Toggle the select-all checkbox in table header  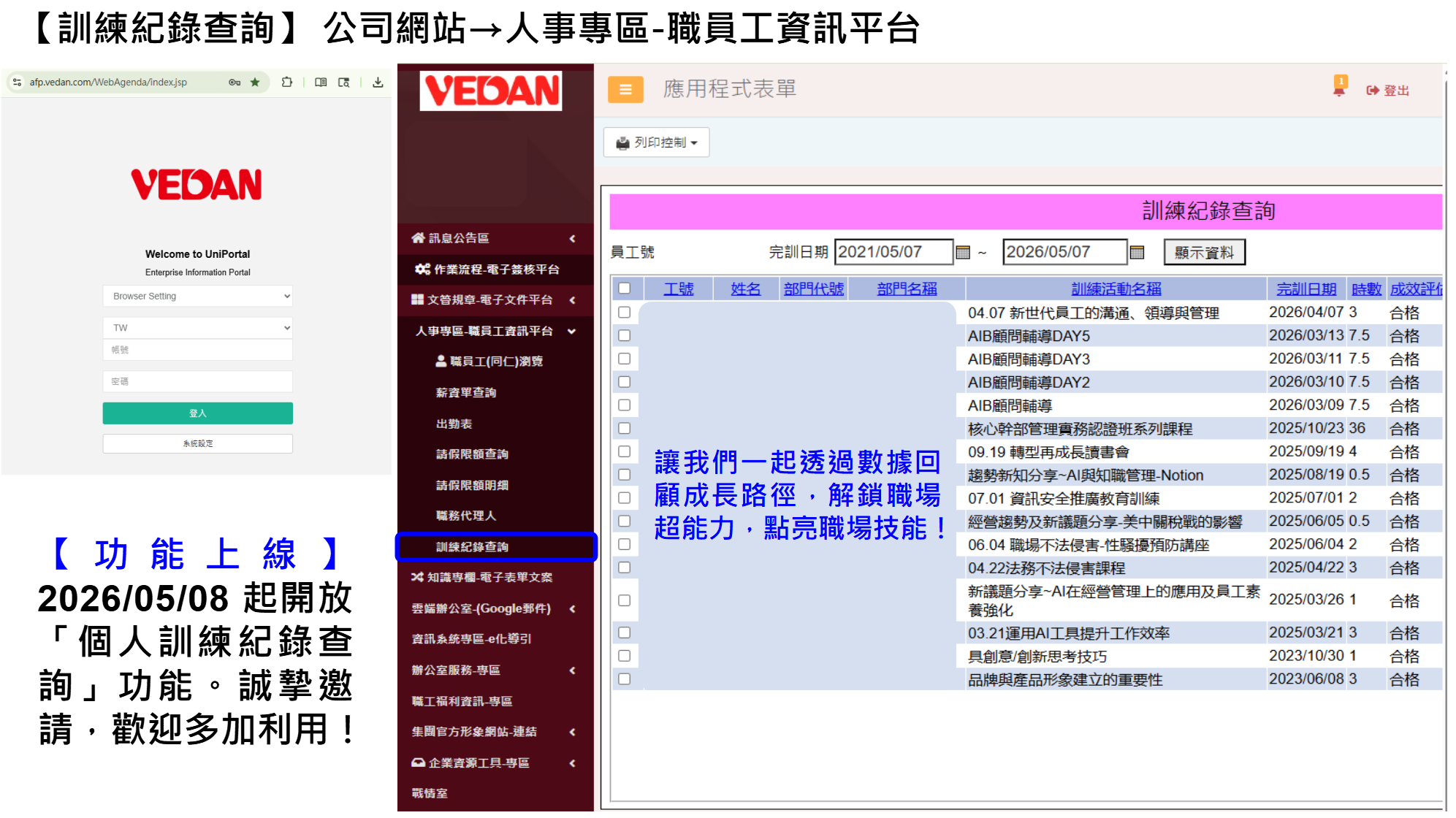click(625, 288)
